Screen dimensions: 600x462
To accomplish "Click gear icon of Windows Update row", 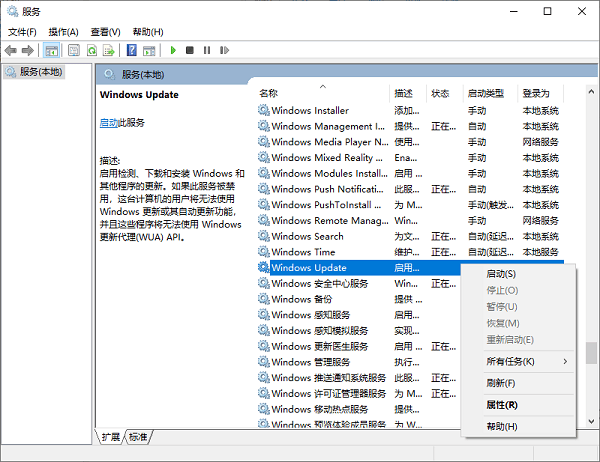I will tap(263, 268).
